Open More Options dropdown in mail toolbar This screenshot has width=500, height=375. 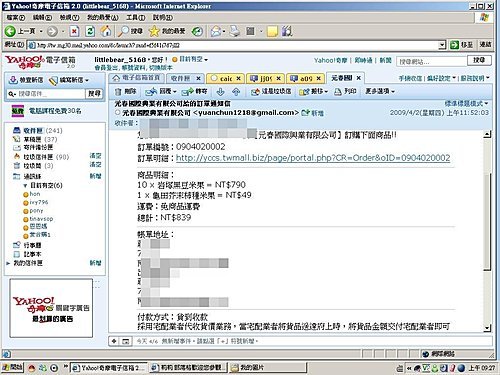380,91
